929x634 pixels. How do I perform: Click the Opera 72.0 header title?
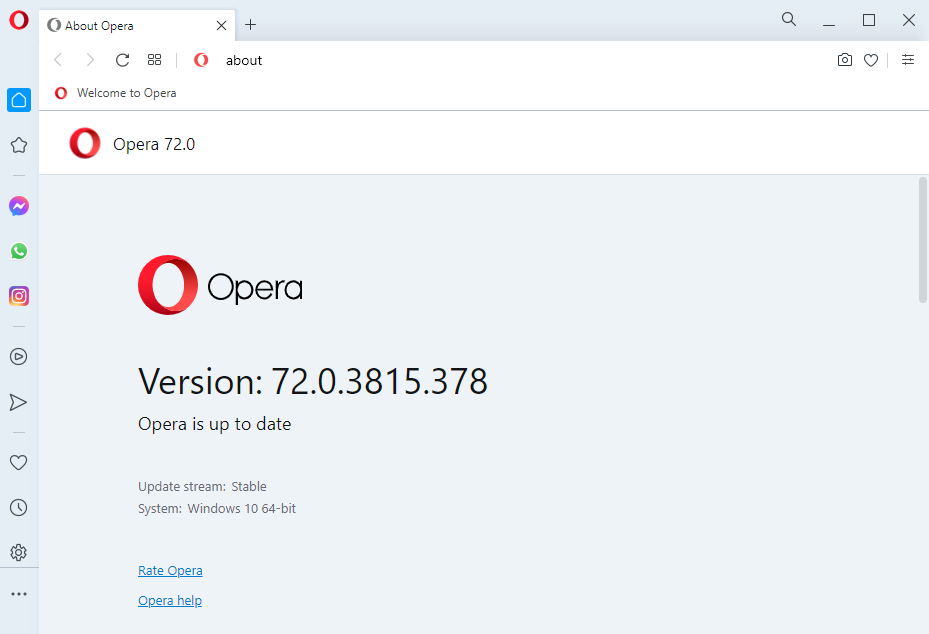pyautogui.click(x=154, y=144)
